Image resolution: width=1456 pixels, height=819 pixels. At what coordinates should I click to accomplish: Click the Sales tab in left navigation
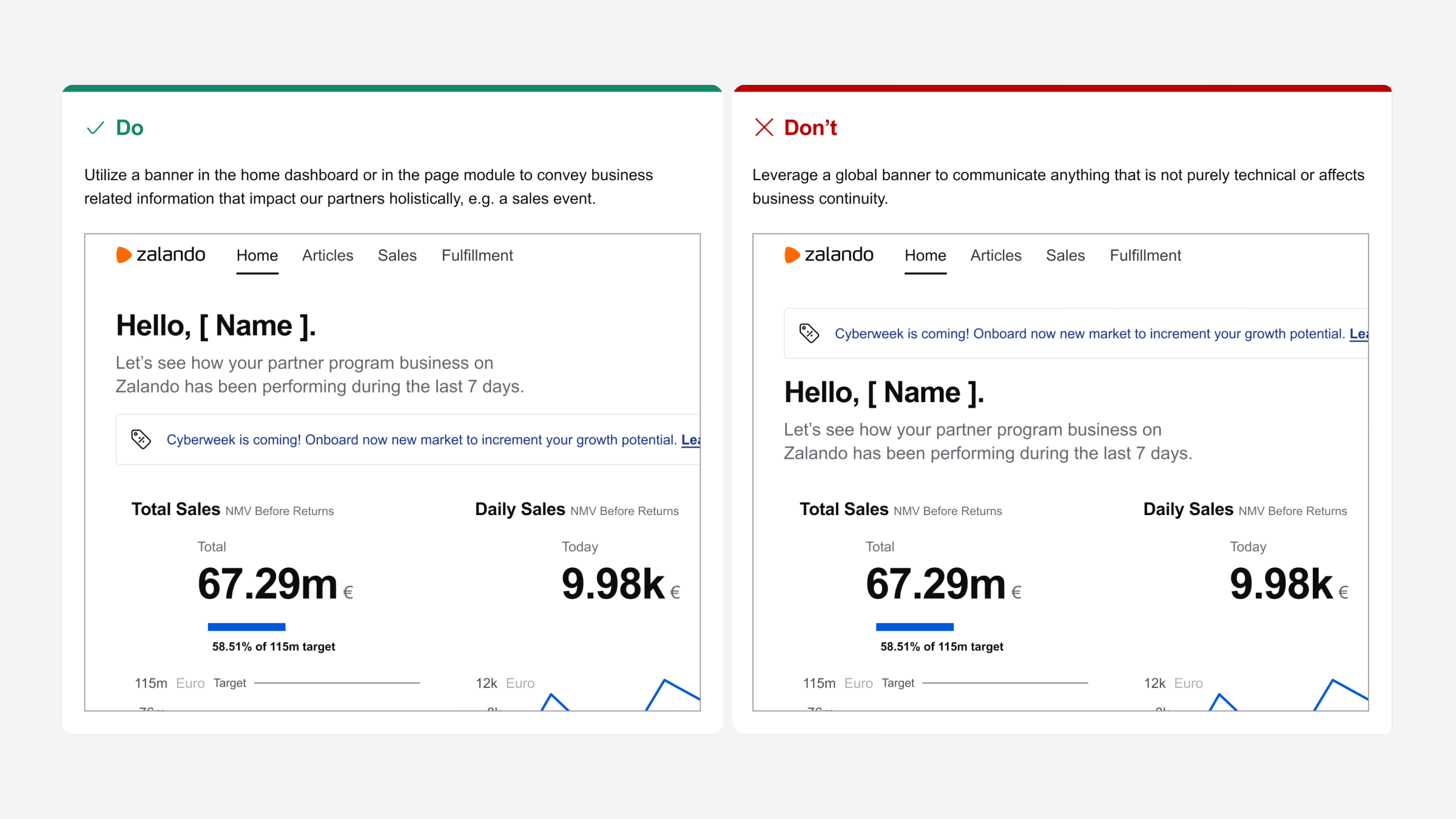396,255
